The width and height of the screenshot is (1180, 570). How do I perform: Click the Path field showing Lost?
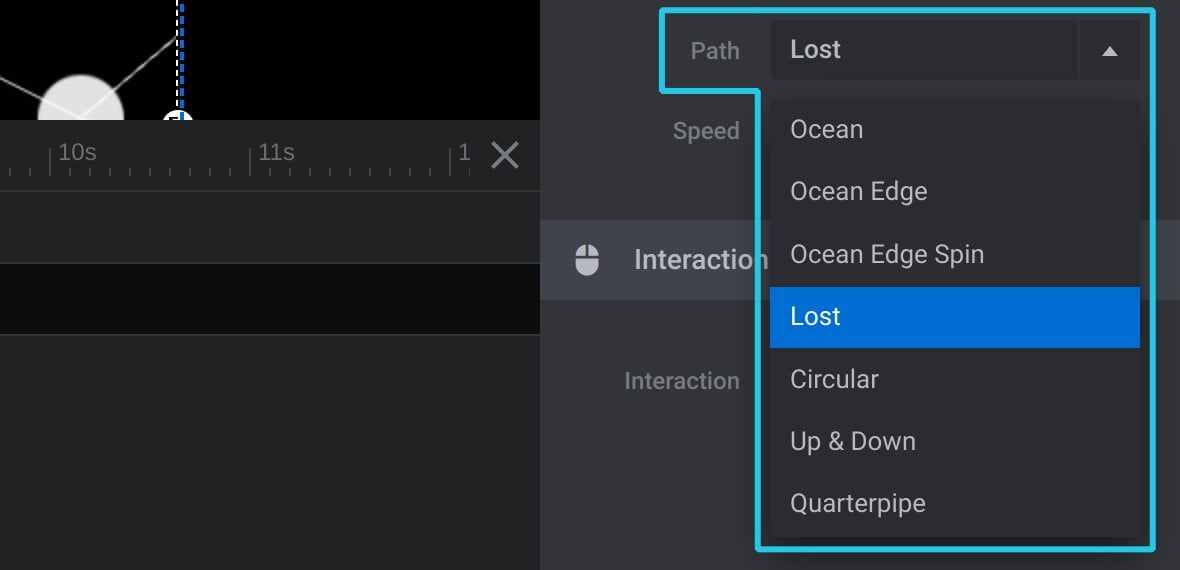click(x=924, y=50)
